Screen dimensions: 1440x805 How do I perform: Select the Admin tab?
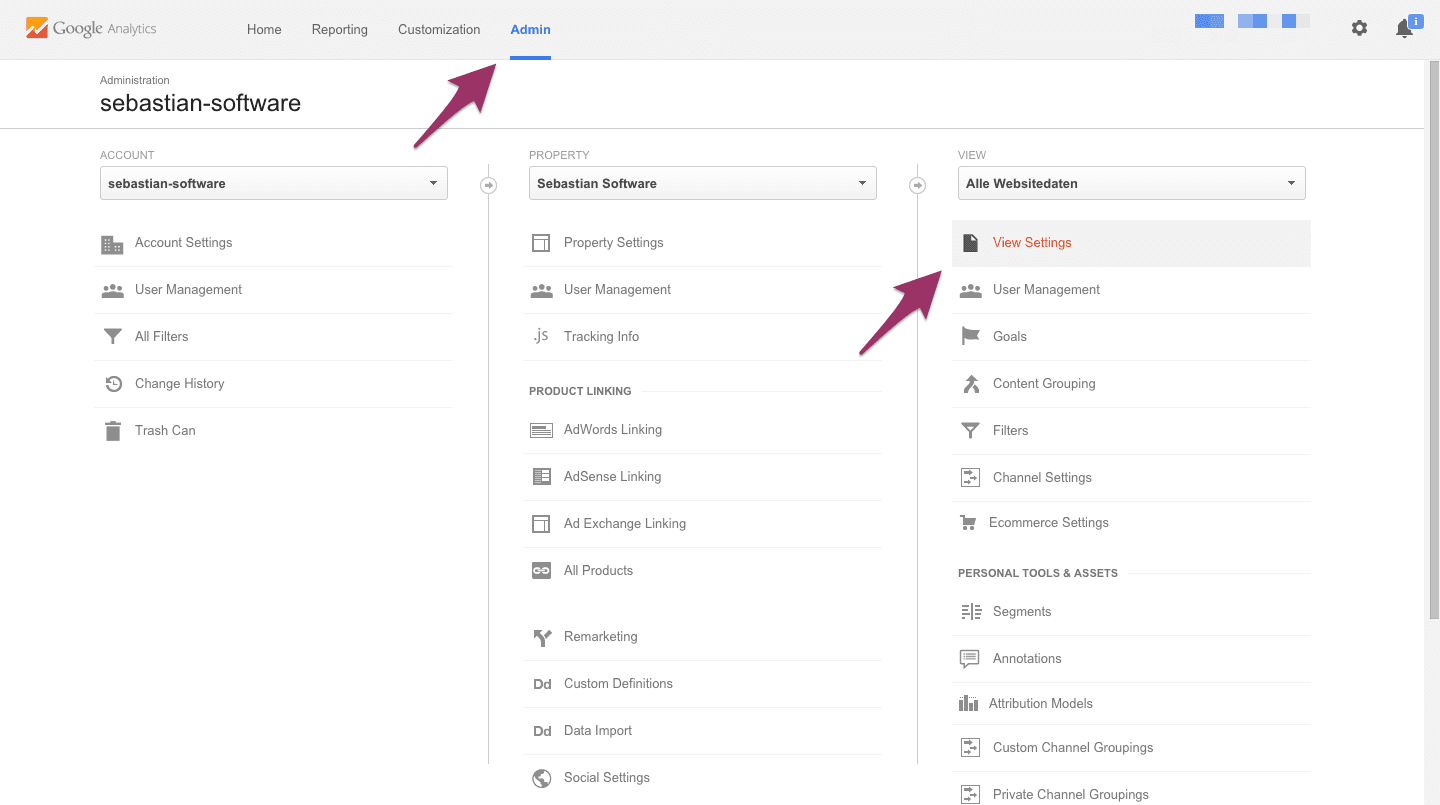[530, 30]
